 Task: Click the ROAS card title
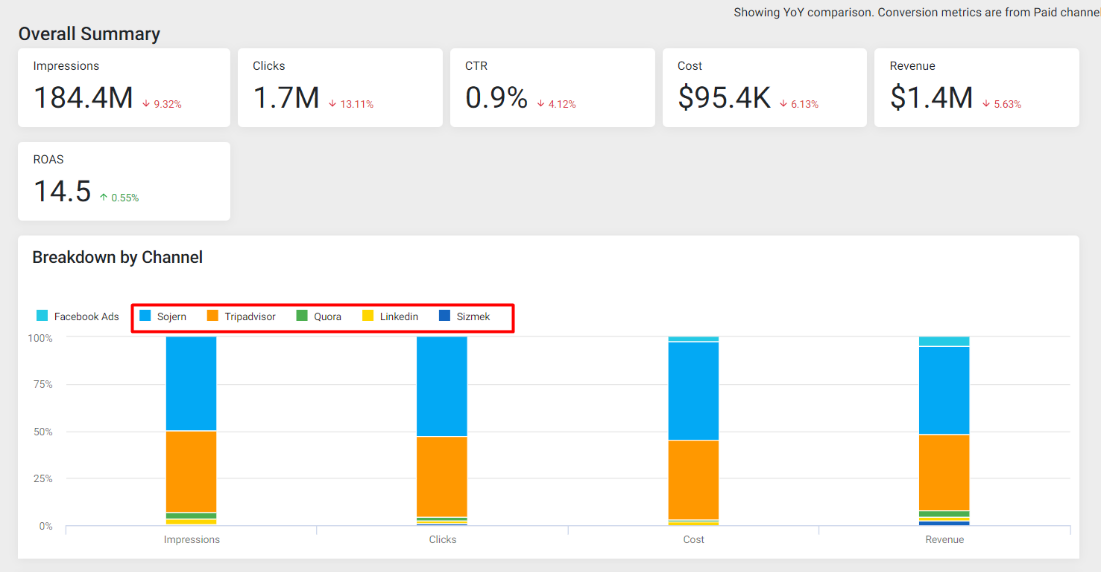point(48,159)
